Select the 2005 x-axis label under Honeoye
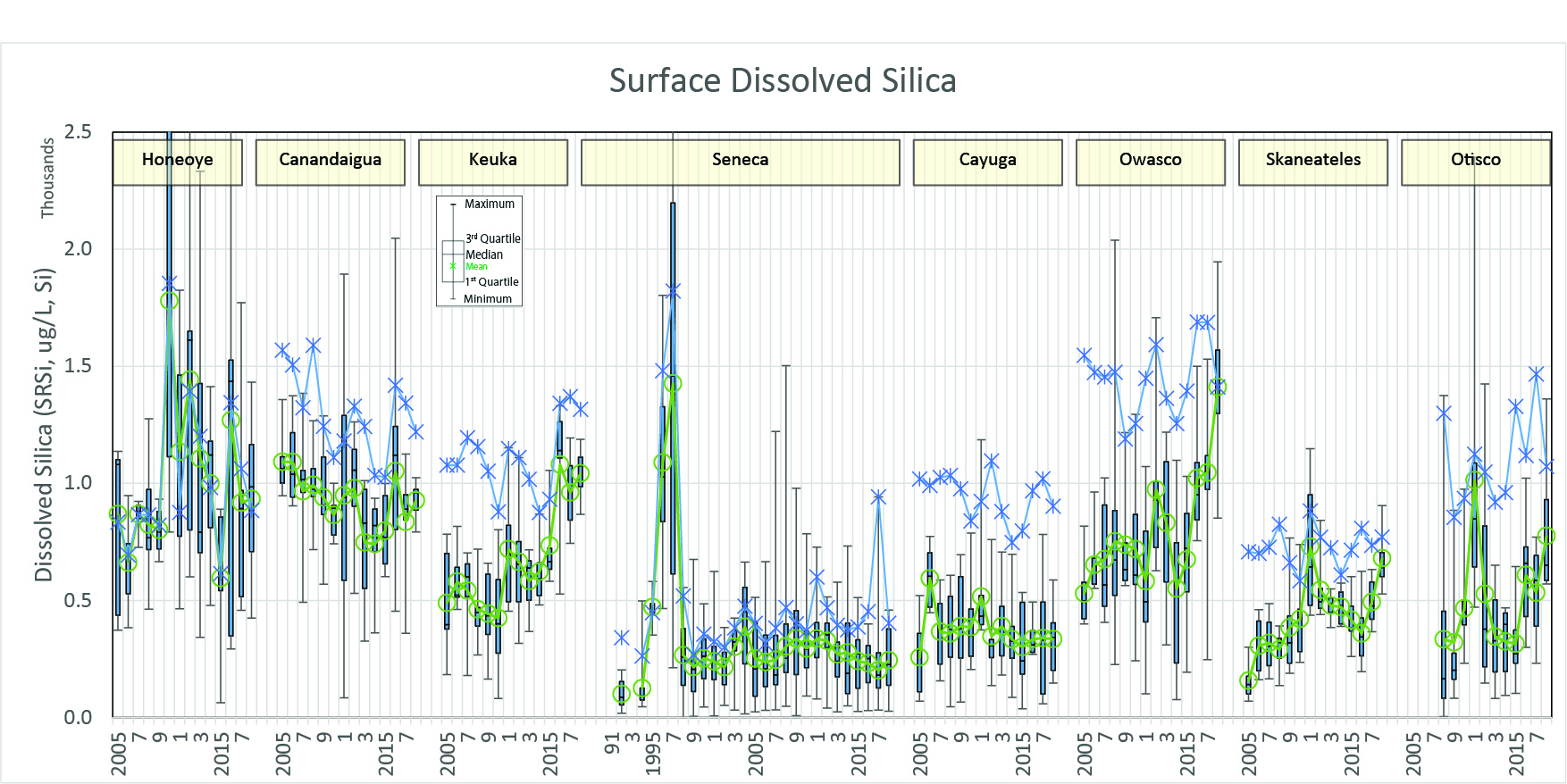The width and height of the screenshot is (1567, 784). click(119, 755)
